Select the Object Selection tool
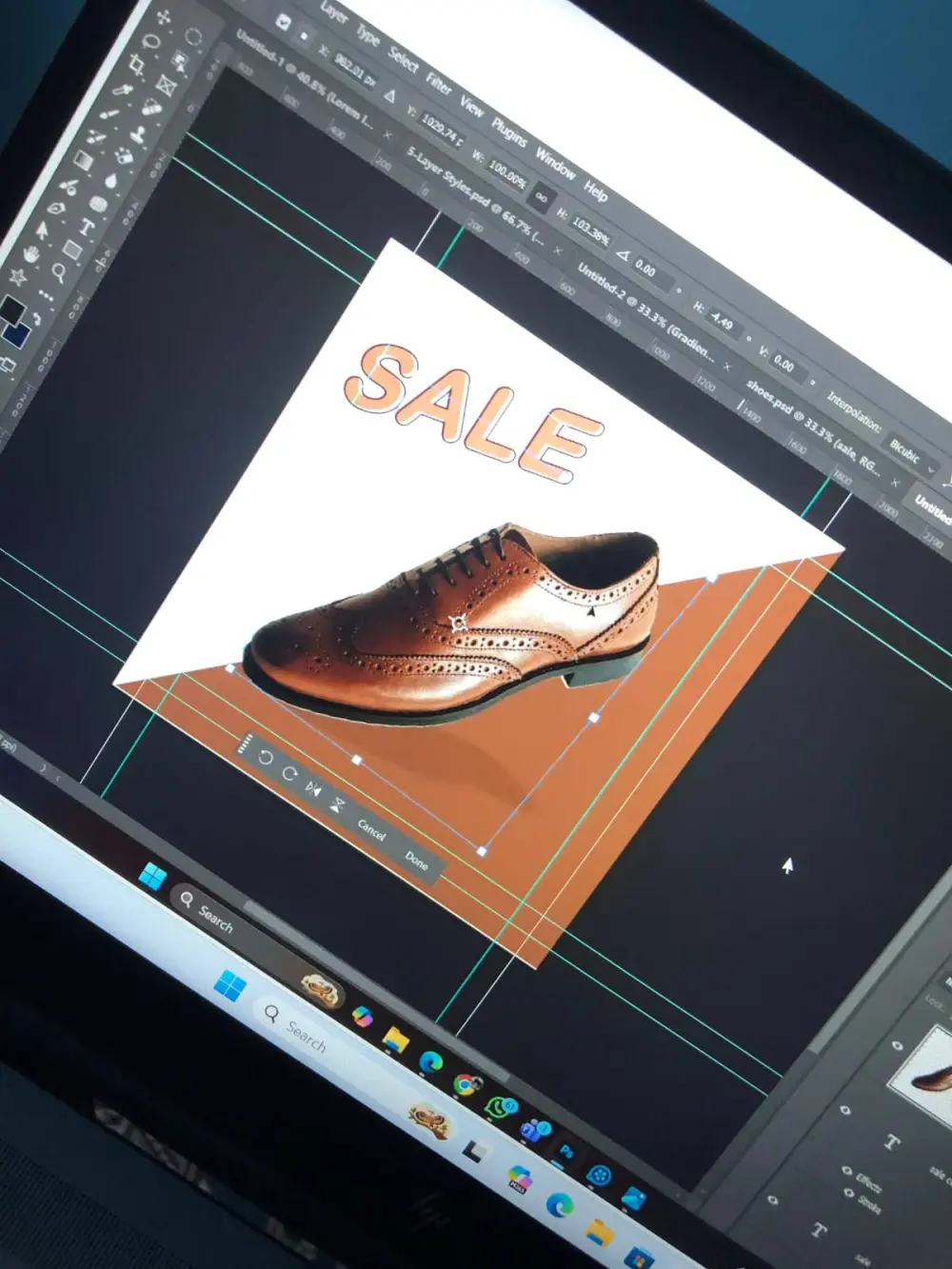Image resolution: width=952 pixels, height=1269 pixels. click(179, 61)
